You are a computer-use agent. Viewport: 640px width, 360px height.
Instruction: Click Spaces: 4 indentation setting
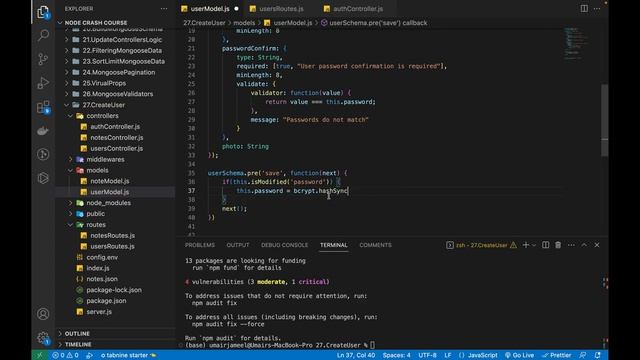396,355
